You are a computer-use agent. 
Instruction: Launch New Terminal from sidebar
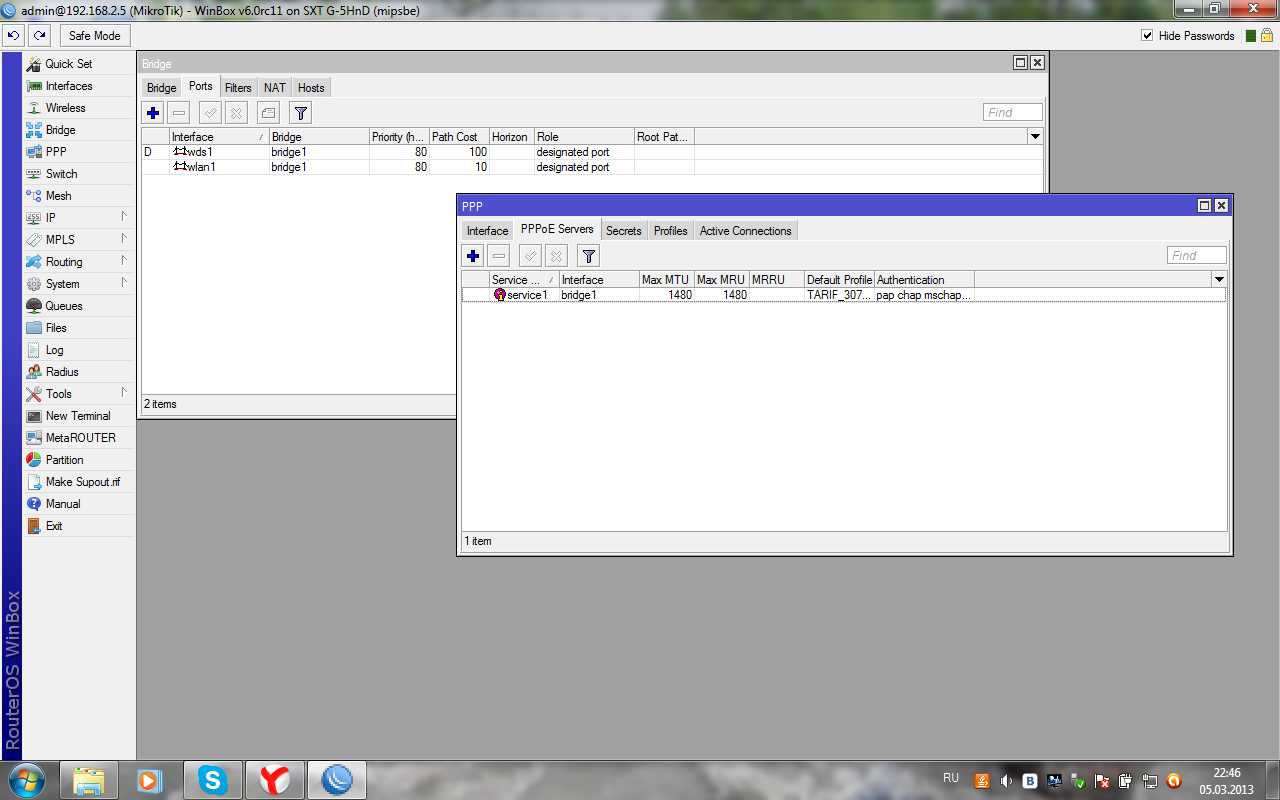(x=78, y=416)
